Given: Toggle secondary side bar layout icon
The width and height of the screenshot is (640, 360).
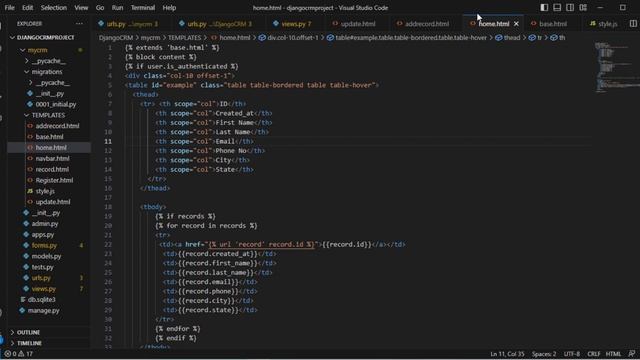Looking at the screenshot, I should 570,7.
